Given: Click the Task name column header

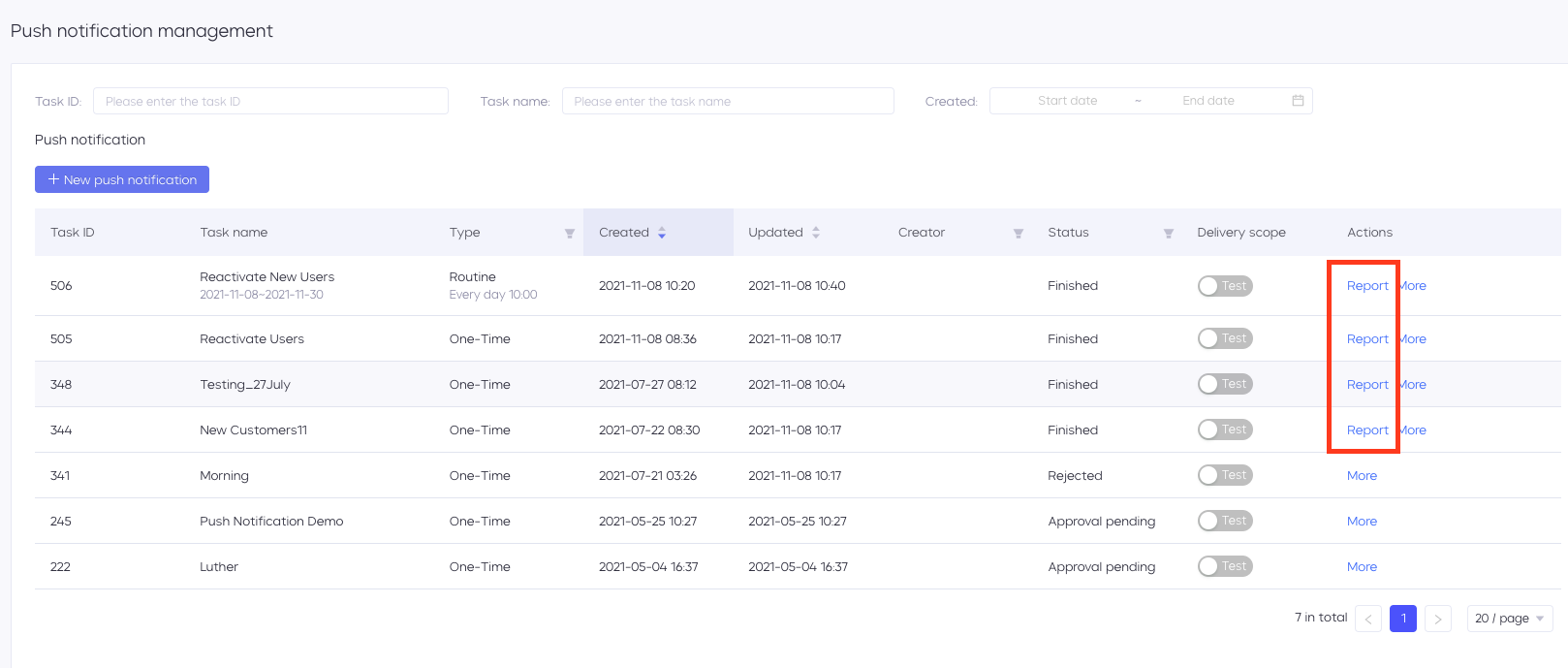Looking at the screenshot, I should click(234, 233).
